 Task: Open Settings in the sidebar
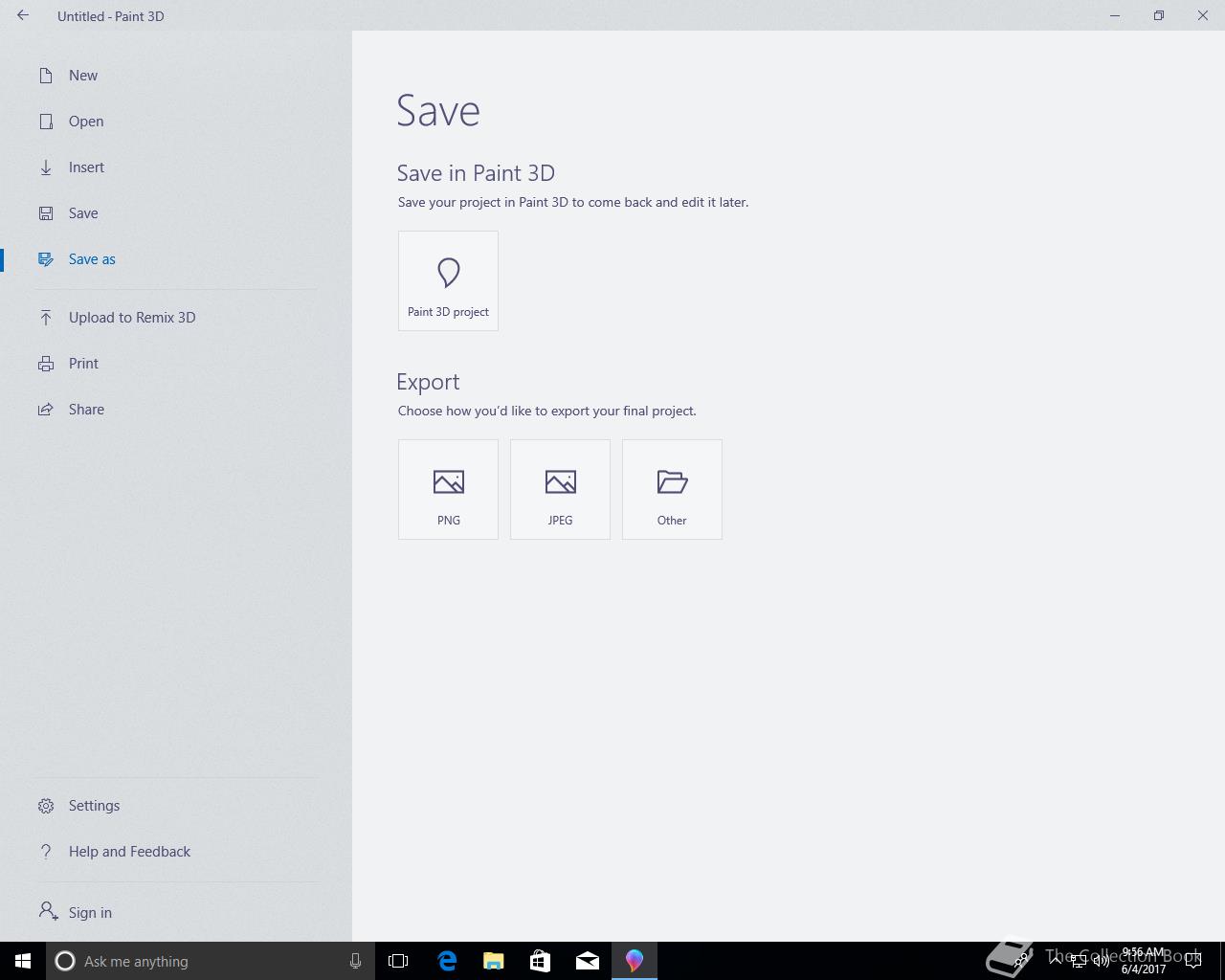pyautogui.click(x=176, y=806)
